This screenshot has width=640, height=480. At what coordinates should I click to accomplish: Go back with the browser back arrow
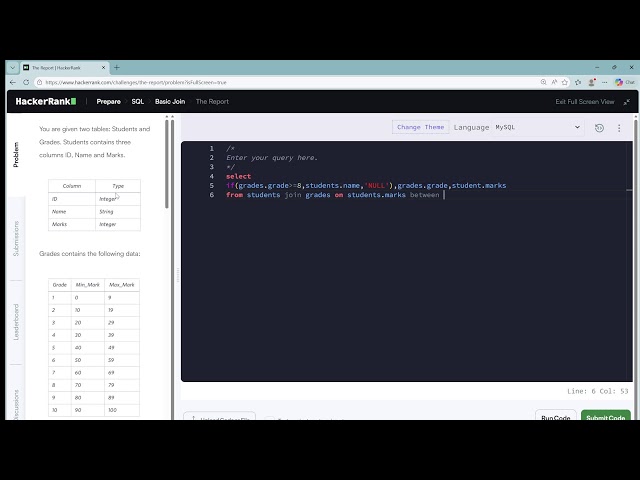(x=13, y=82)
